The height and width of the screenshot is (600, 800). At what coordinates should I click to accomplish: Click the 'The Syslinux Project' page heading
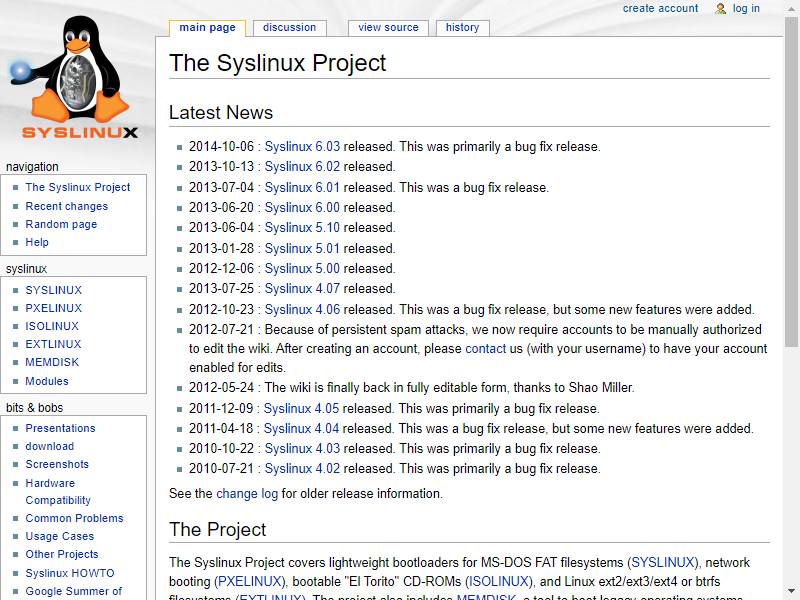coord(278,63)
